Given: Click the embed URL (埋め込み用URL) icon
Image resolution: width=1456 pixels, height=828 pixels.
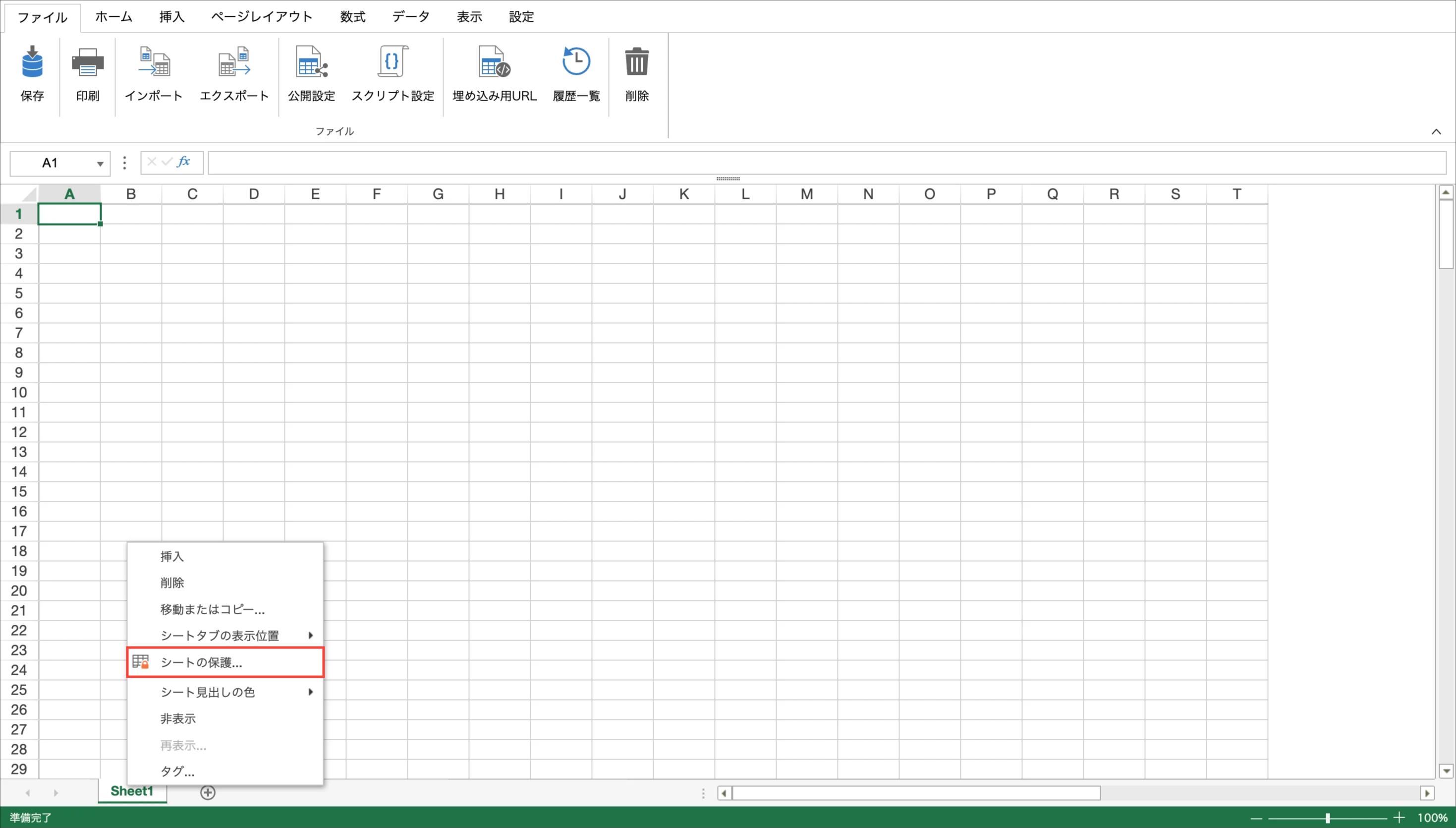Looking at the screenshot, I should point(494,62).
